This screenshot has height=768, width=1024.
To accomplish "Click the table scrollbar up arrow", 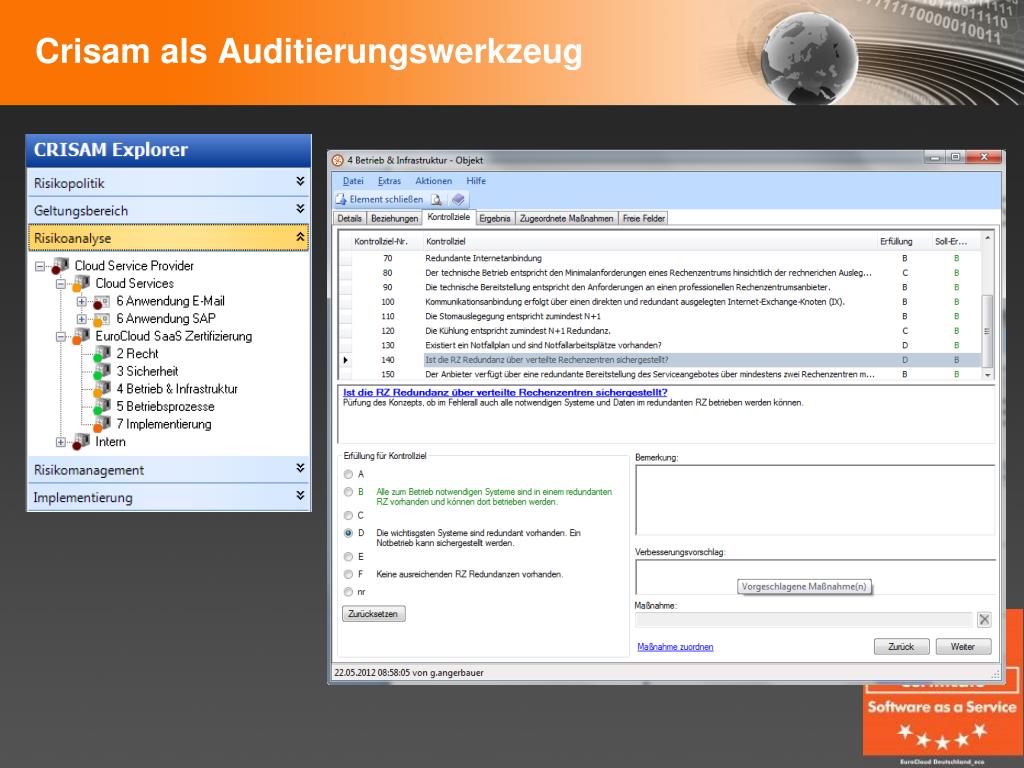I will point(987,238).
